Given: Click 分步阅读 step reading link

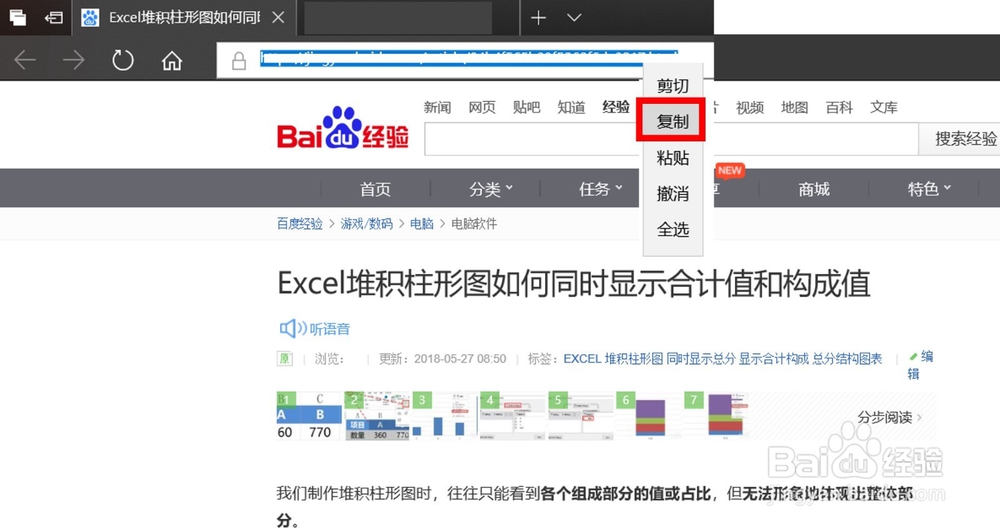Looking at the screenshot, I should pyautogui.click(x=888, y=417).
